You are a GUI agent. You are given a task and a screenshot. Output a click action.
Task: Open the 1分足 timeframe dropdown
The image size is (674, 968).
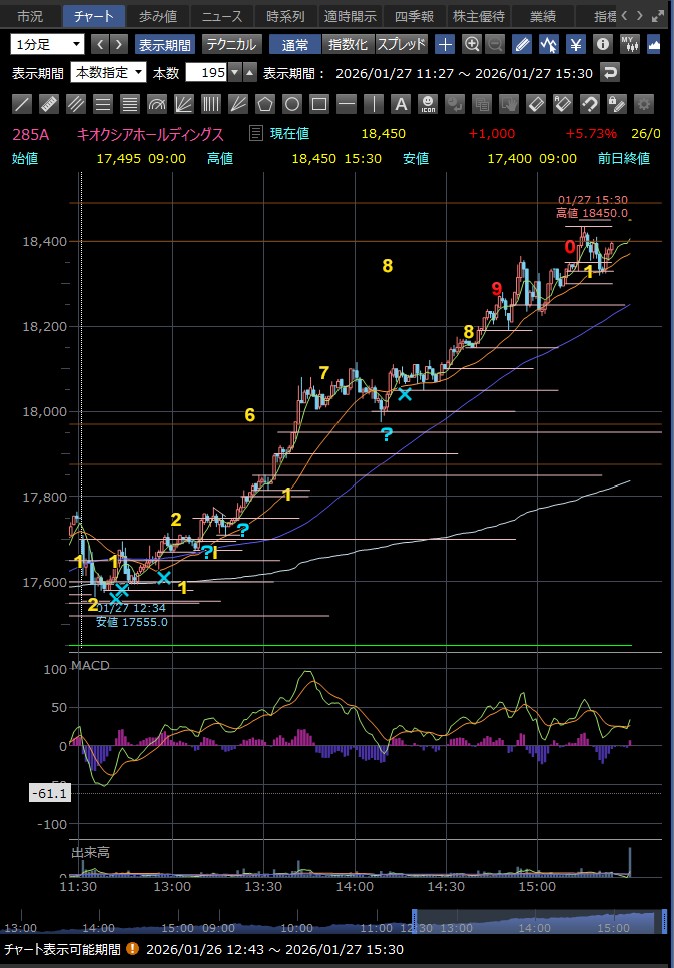tap(48, 44)
